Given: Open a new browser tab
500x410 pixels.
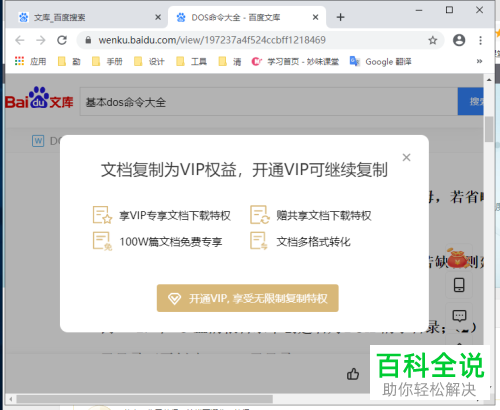Looking at the screenshot, I should click(x=340, y=17).
